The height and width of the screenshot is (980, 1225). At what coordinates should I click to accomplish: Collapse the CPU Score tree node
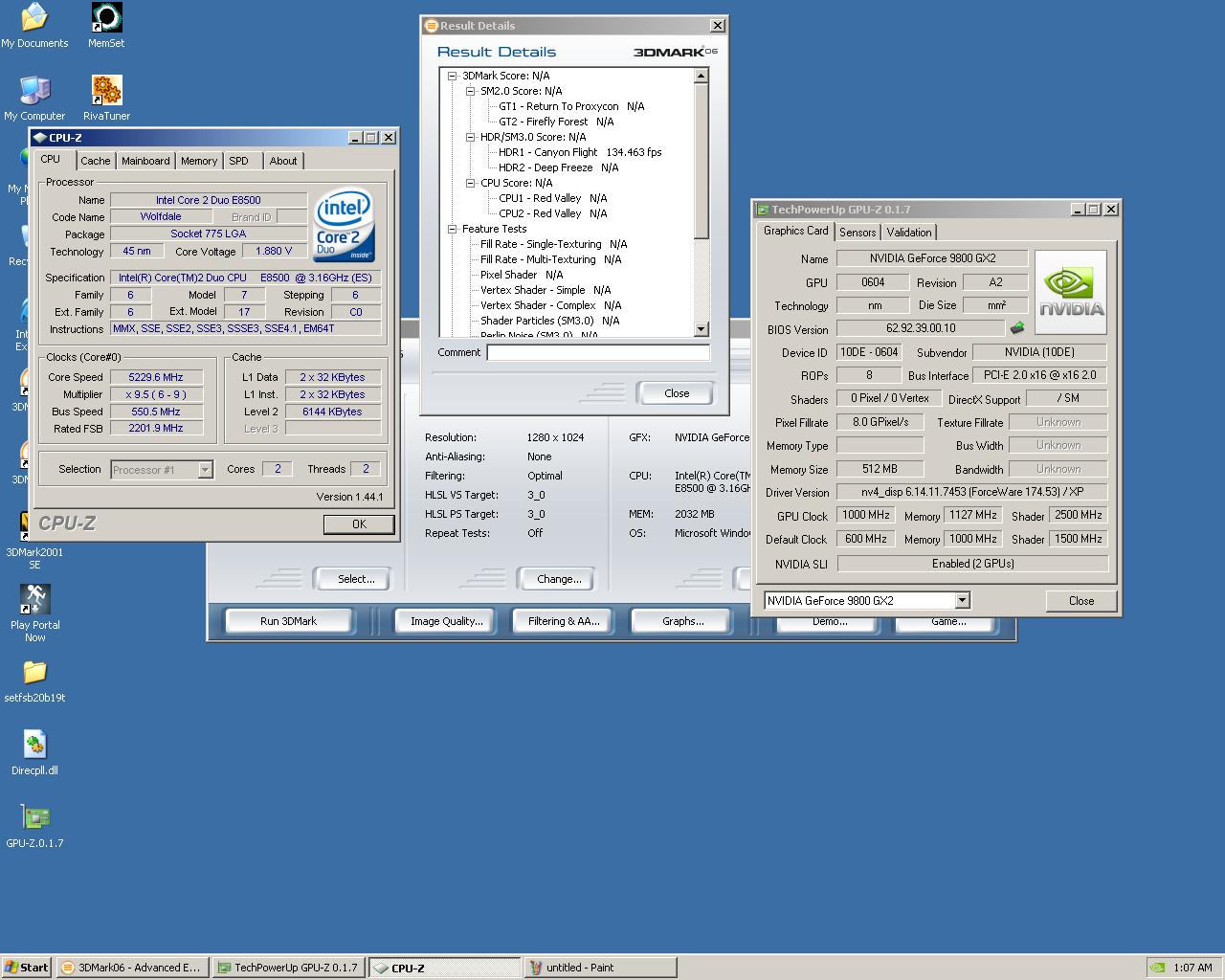[x=471, y=183]
